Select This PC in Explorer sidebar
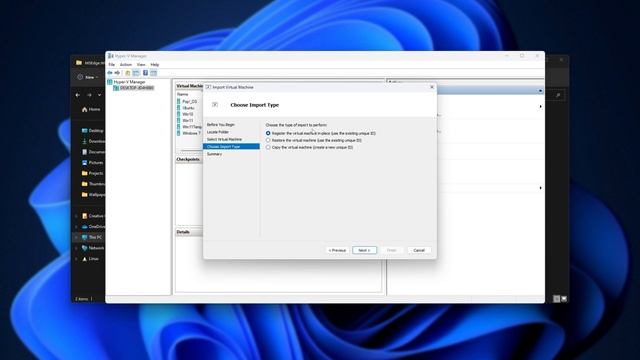Viewport: 640px width, 360px height. click(89, 237)
